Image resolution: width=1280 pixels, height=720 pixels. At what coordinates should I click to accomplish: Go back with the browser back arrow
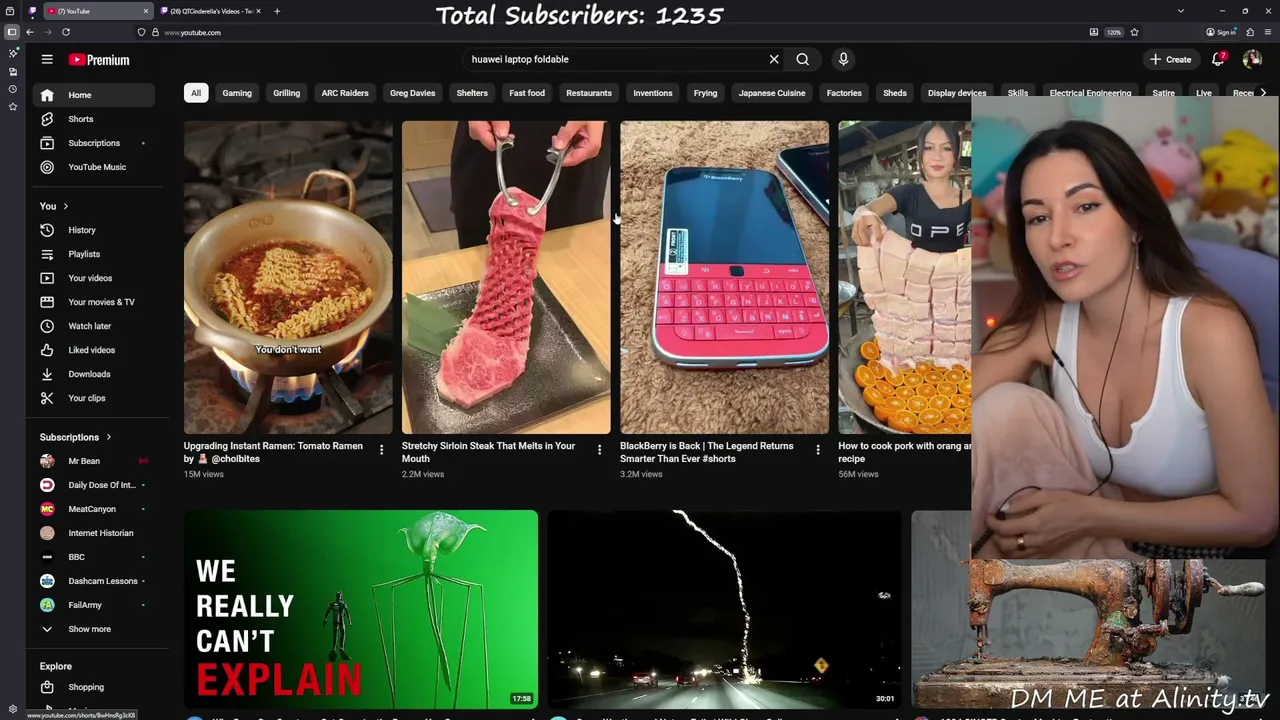click(x=30, y=32)
